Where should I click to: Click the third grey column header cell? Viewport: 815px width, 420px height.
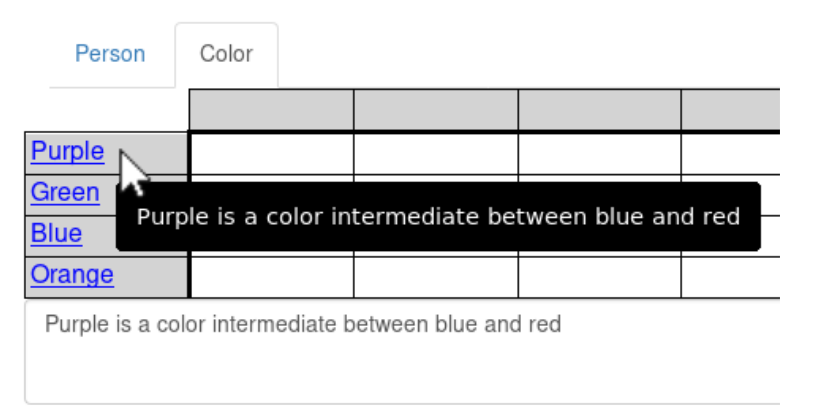(x=600, y=110)
